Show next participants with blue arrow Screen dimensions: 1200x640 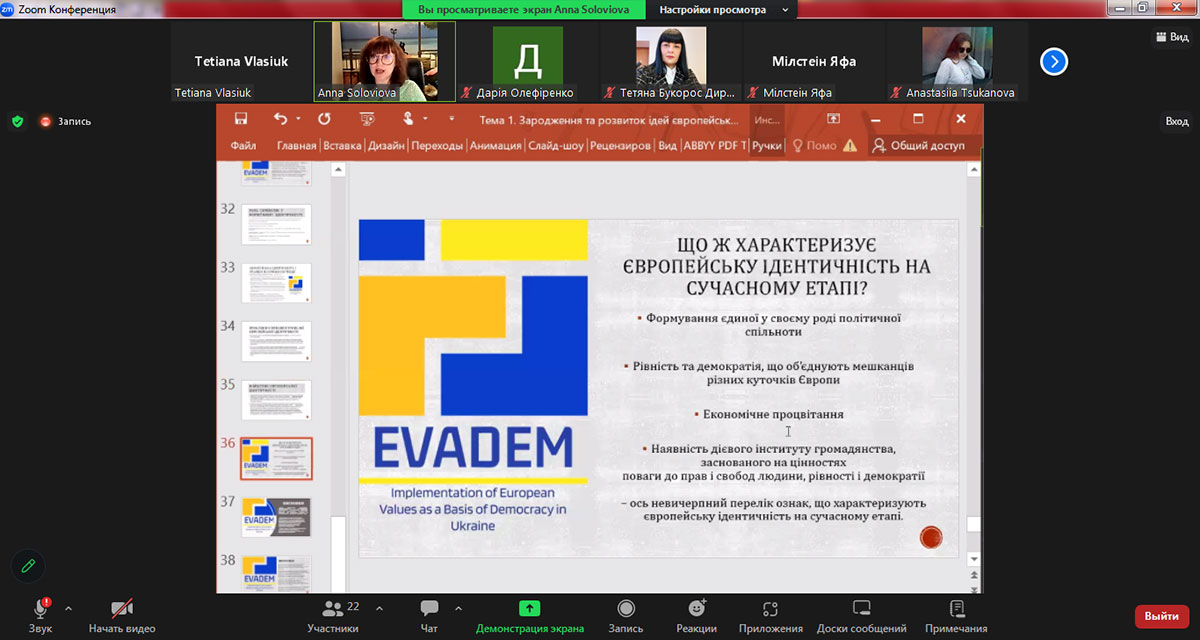(x=1054, y=62)
